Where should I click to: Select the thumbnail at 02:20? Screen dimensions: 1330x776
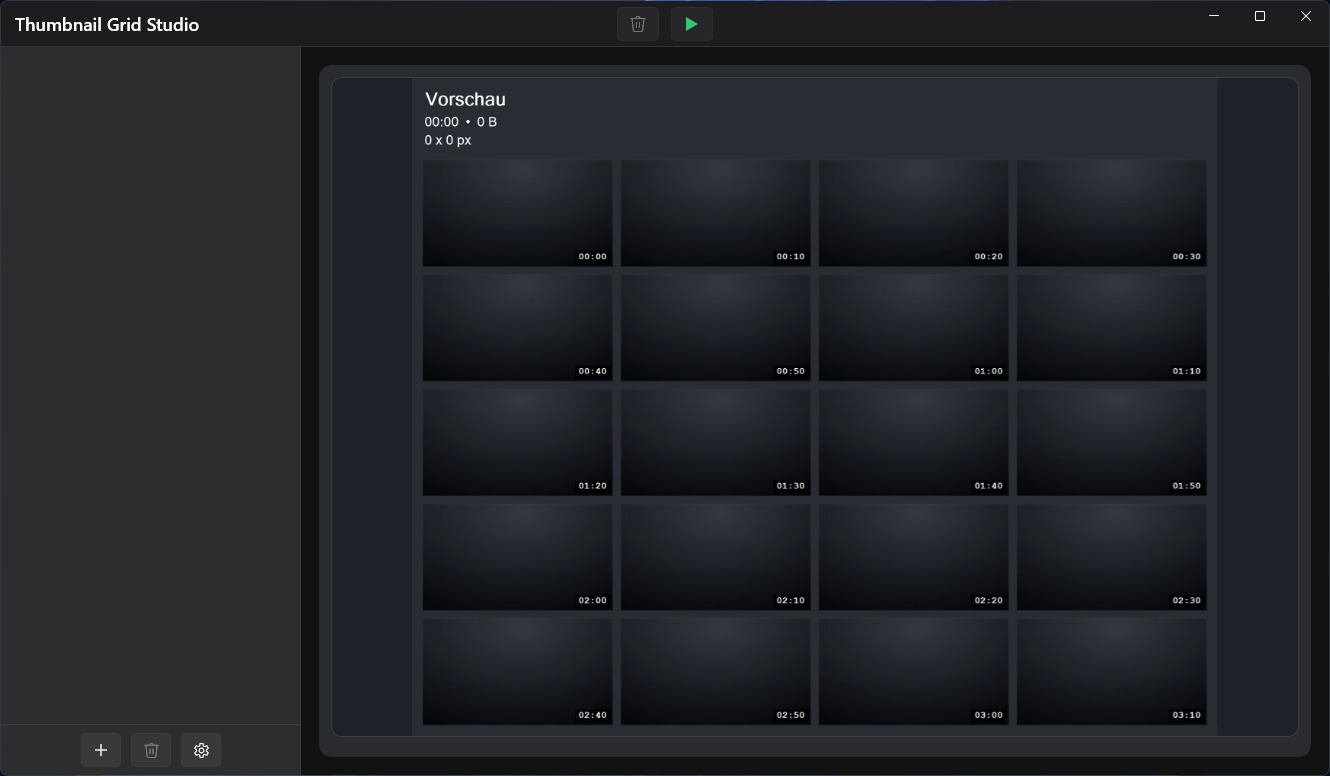click(x=913, y=557)
